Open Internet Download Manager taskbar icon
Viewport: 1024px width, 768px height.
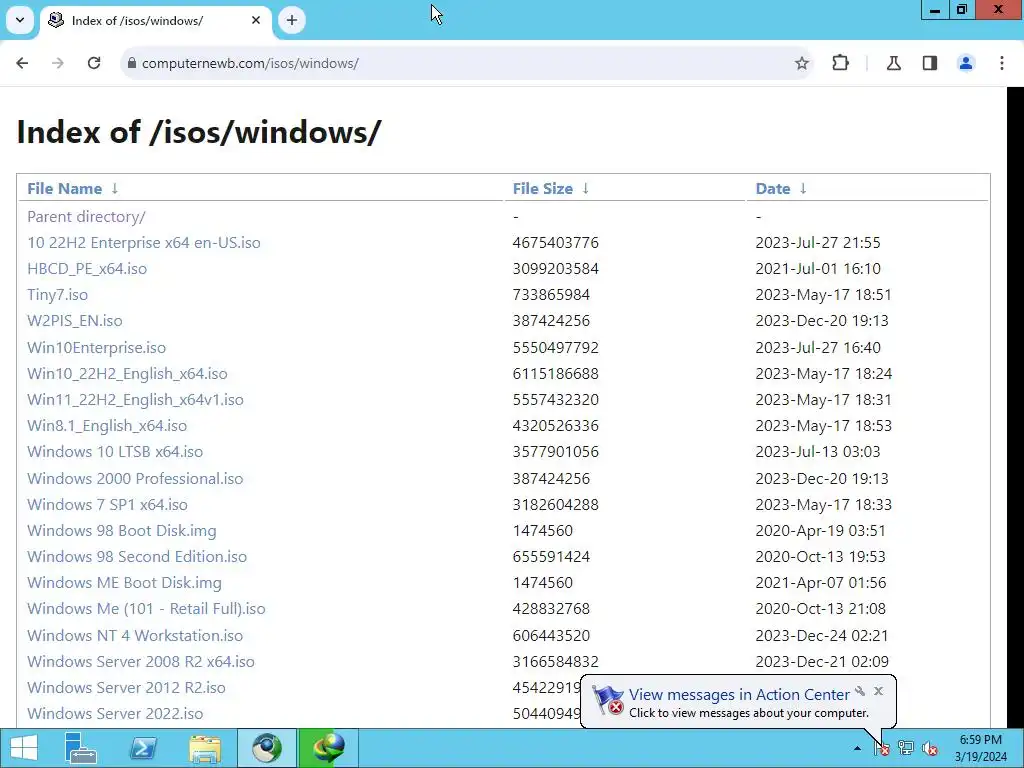[x=328, y=748]
